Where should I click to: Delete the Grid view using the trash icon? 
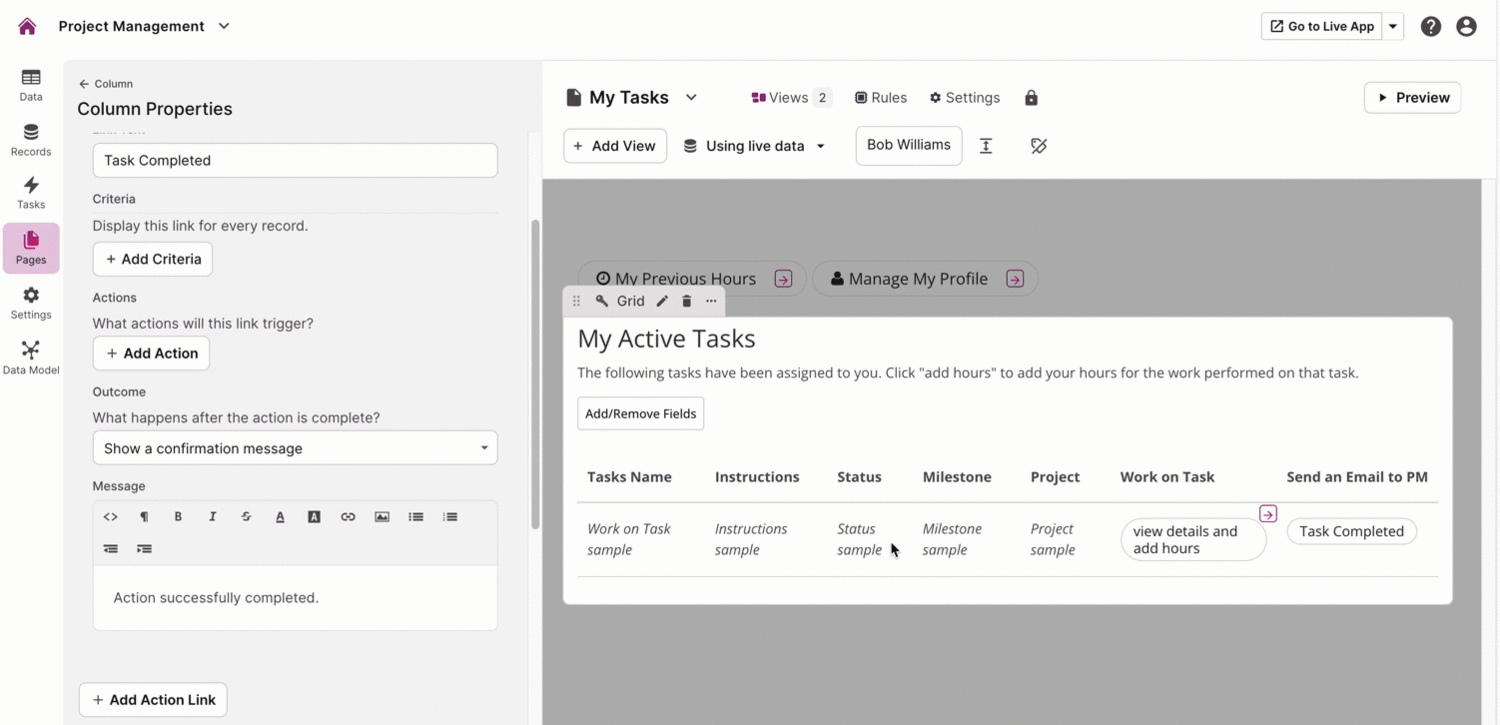(687, 301)
